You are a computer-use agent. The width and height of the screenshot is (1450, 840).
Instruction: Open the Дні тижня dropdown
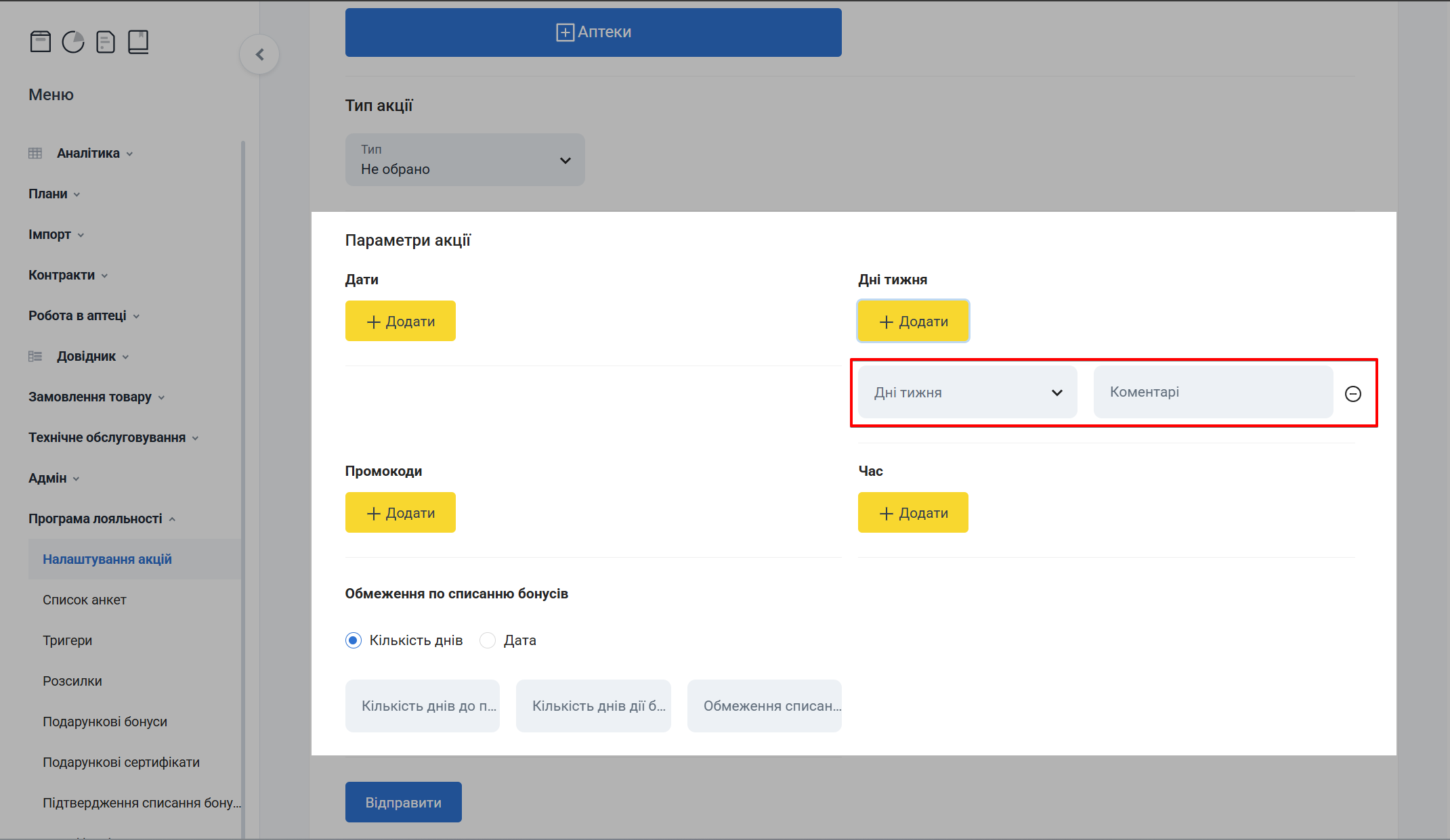click(967, 393)
